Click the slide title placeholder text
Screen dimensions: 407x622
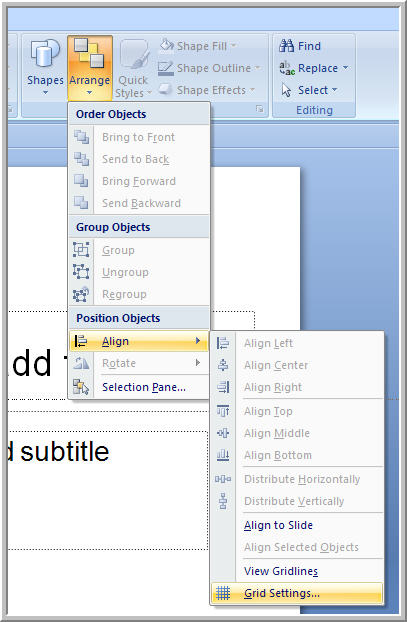tap(38, 363)
